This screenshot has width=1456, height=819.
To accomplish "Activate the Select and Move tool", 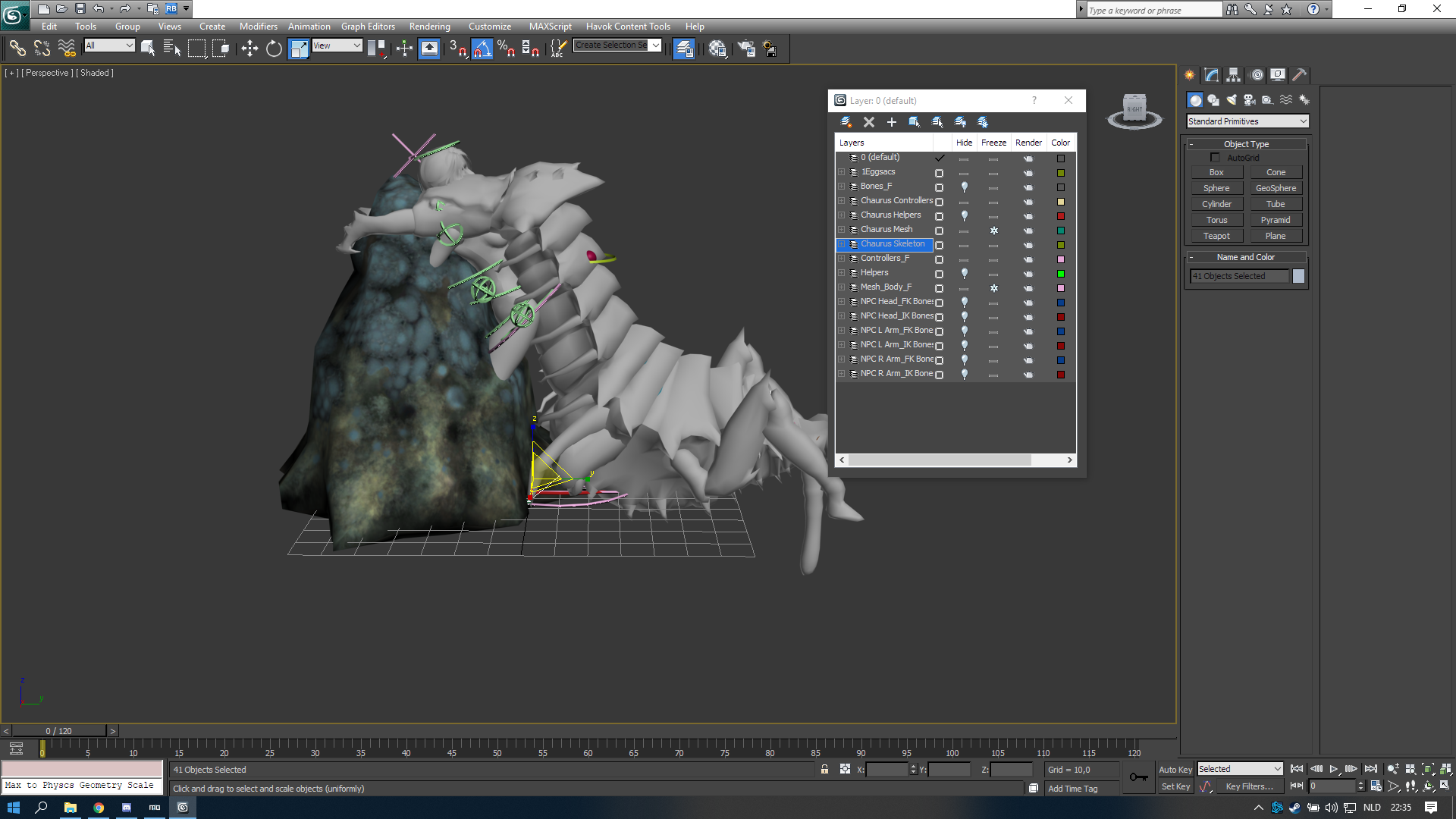I will coord(249,49).
